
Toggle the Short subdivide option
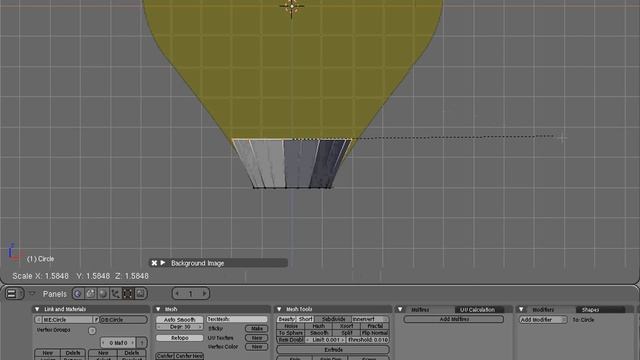[x=305, y=319]
